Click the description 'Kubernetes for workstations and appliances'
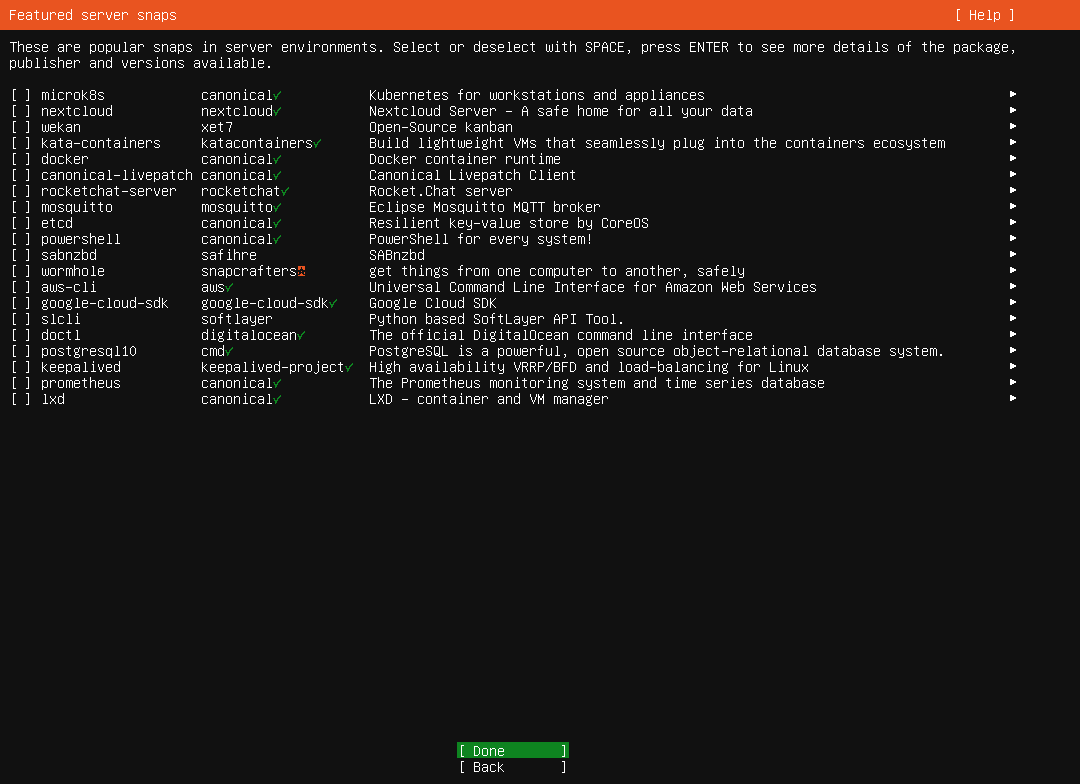 [x=537, y=95]
